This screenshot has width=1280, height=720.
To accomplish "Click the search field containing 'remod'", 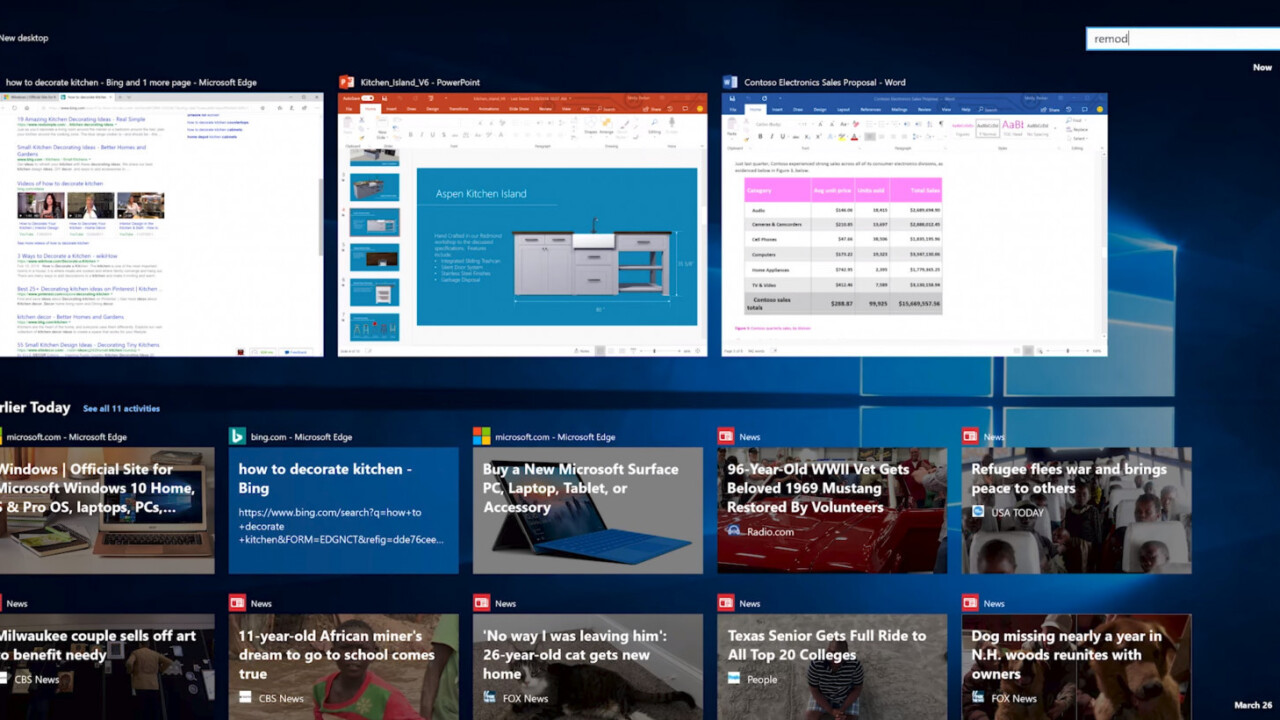I will pyautogui.click(x=1180, y=38).
